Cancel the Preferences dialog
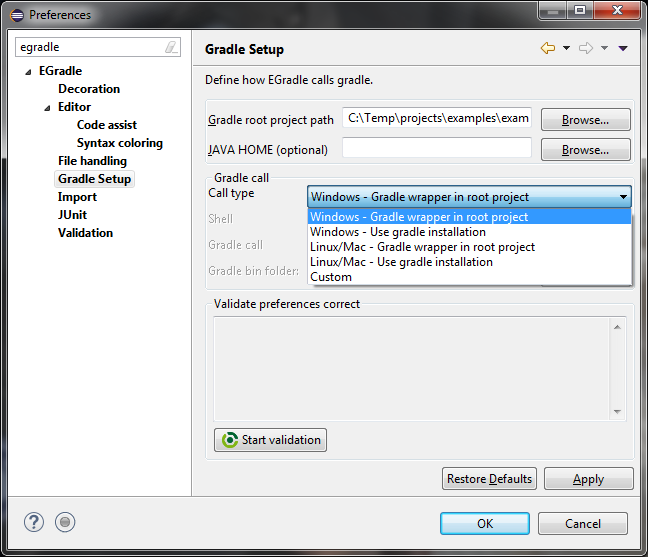Viewport: 648px width, 557px height. (x=583, y=524)
